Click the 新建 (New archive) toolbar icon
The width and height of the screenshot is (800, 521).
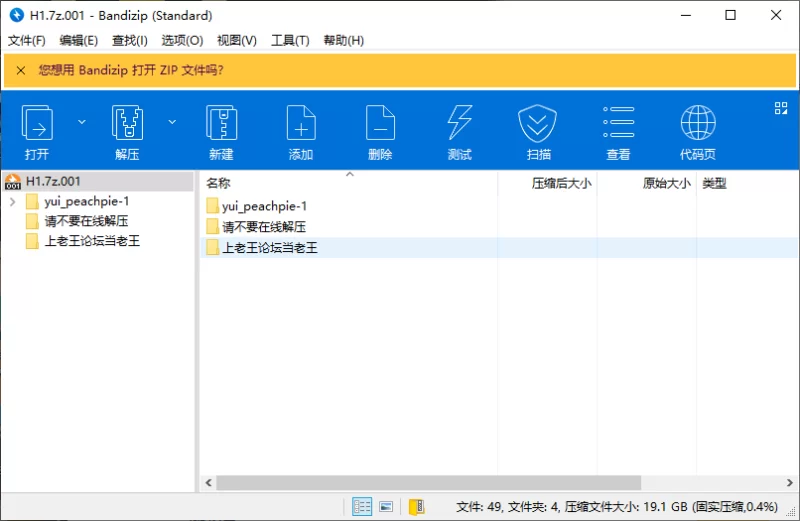pyautogui.click(x=221, y=124)
